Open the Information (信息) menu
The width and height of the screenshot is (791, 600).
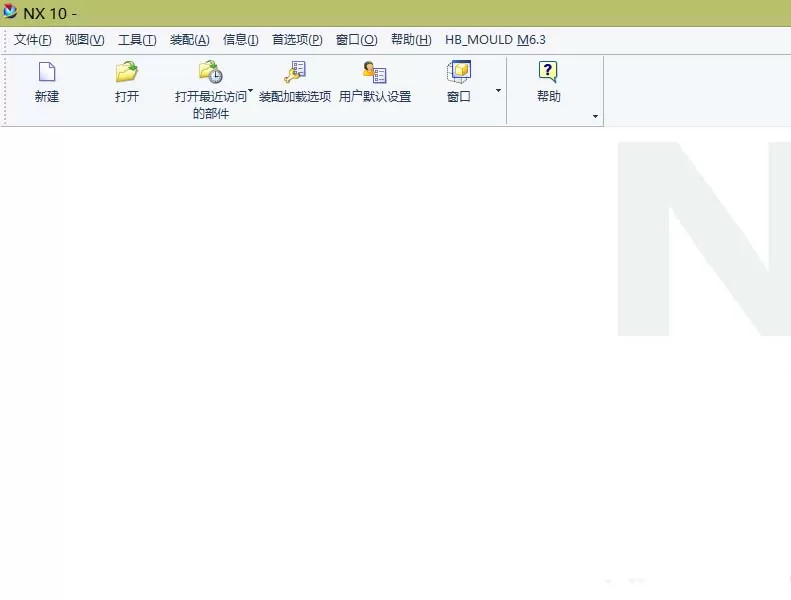[x=241, y=40]
